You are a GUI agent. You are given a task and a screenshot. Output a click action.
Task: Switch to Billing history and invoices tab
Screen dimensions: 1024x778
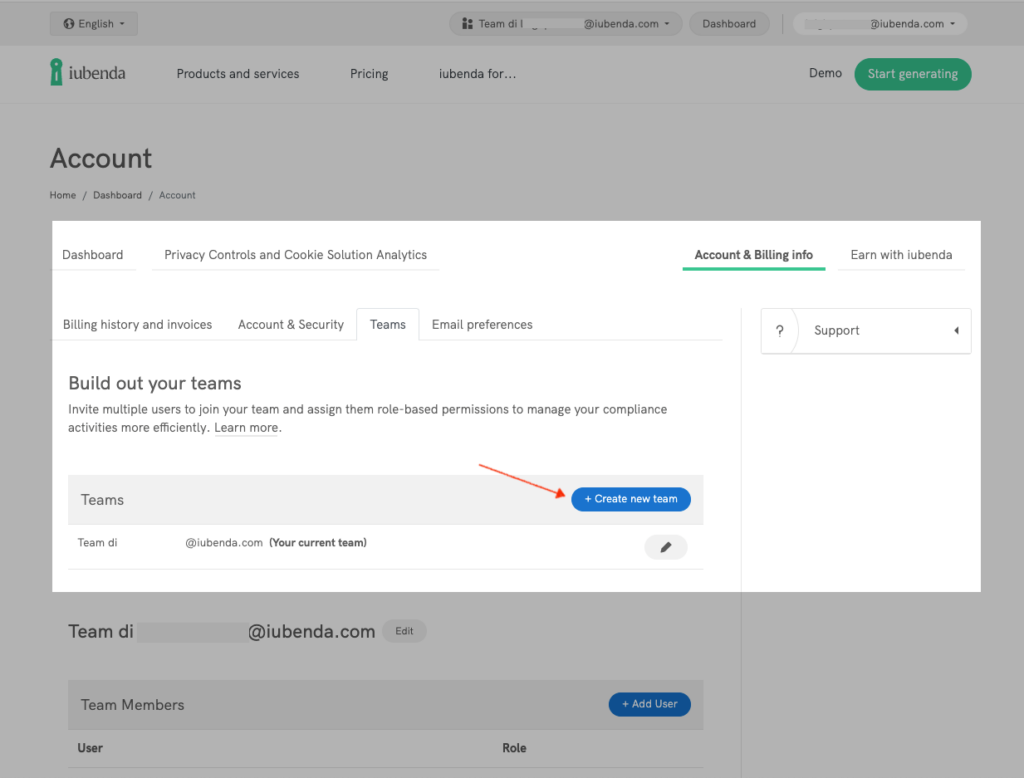137,325
